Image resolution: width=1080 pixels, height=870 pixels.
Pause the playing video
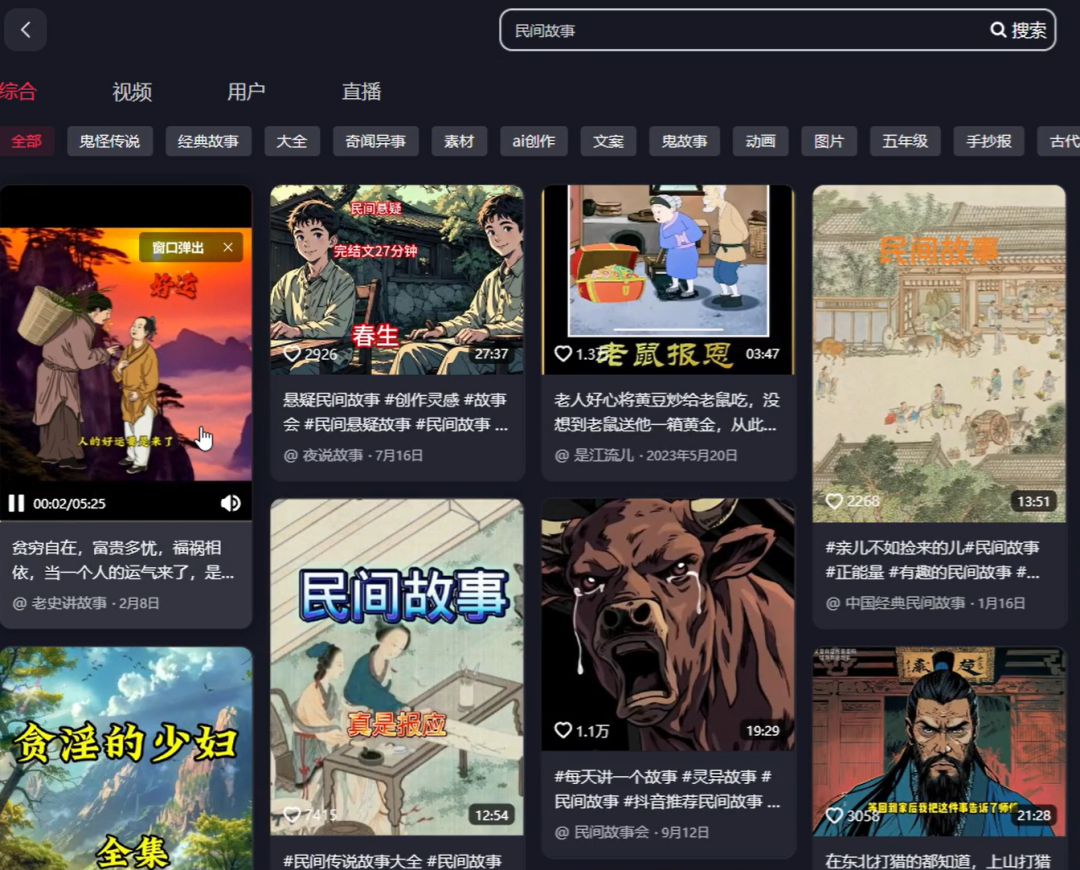coord(16,503)
